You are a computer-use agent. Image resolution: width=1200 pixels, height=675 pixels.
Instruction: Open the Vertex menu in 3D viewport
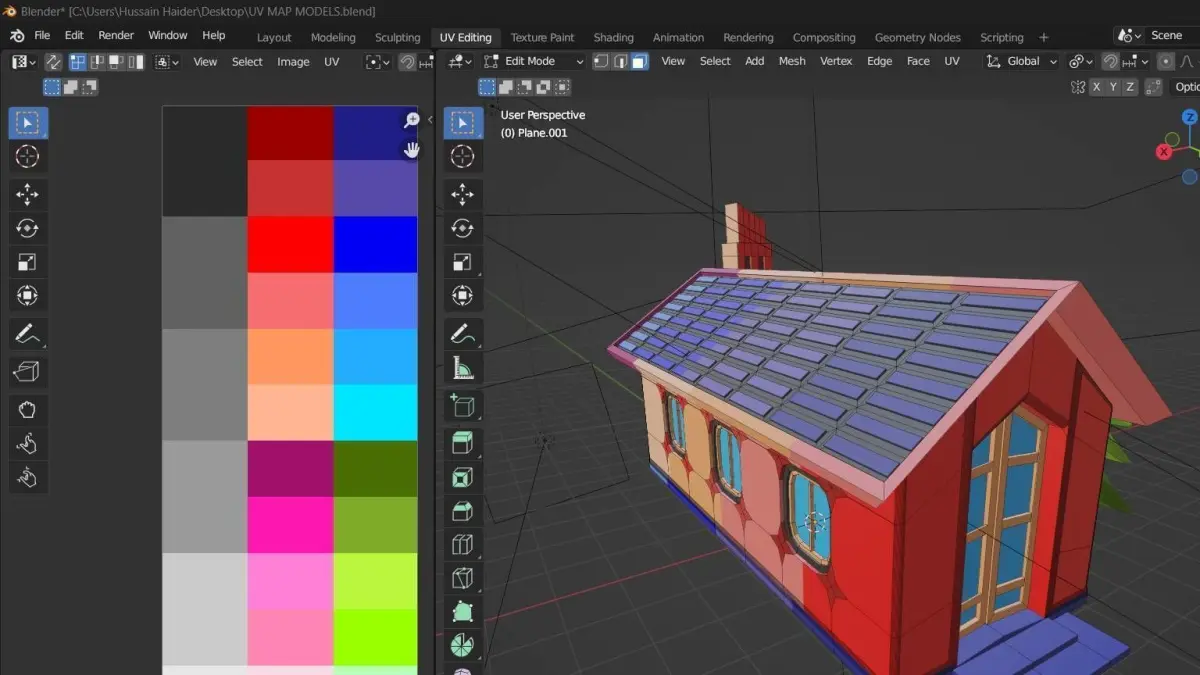point(836,61)
